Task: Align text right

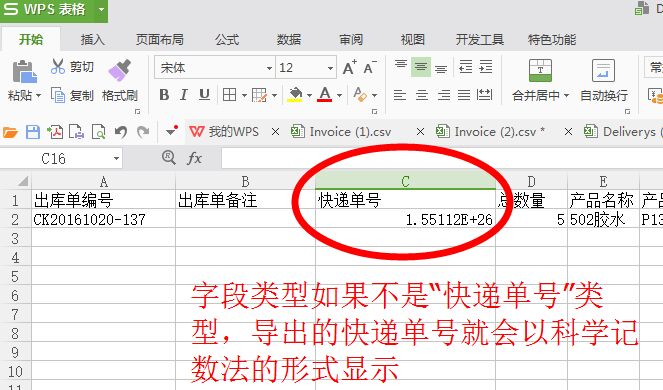Action: point(444,95)
